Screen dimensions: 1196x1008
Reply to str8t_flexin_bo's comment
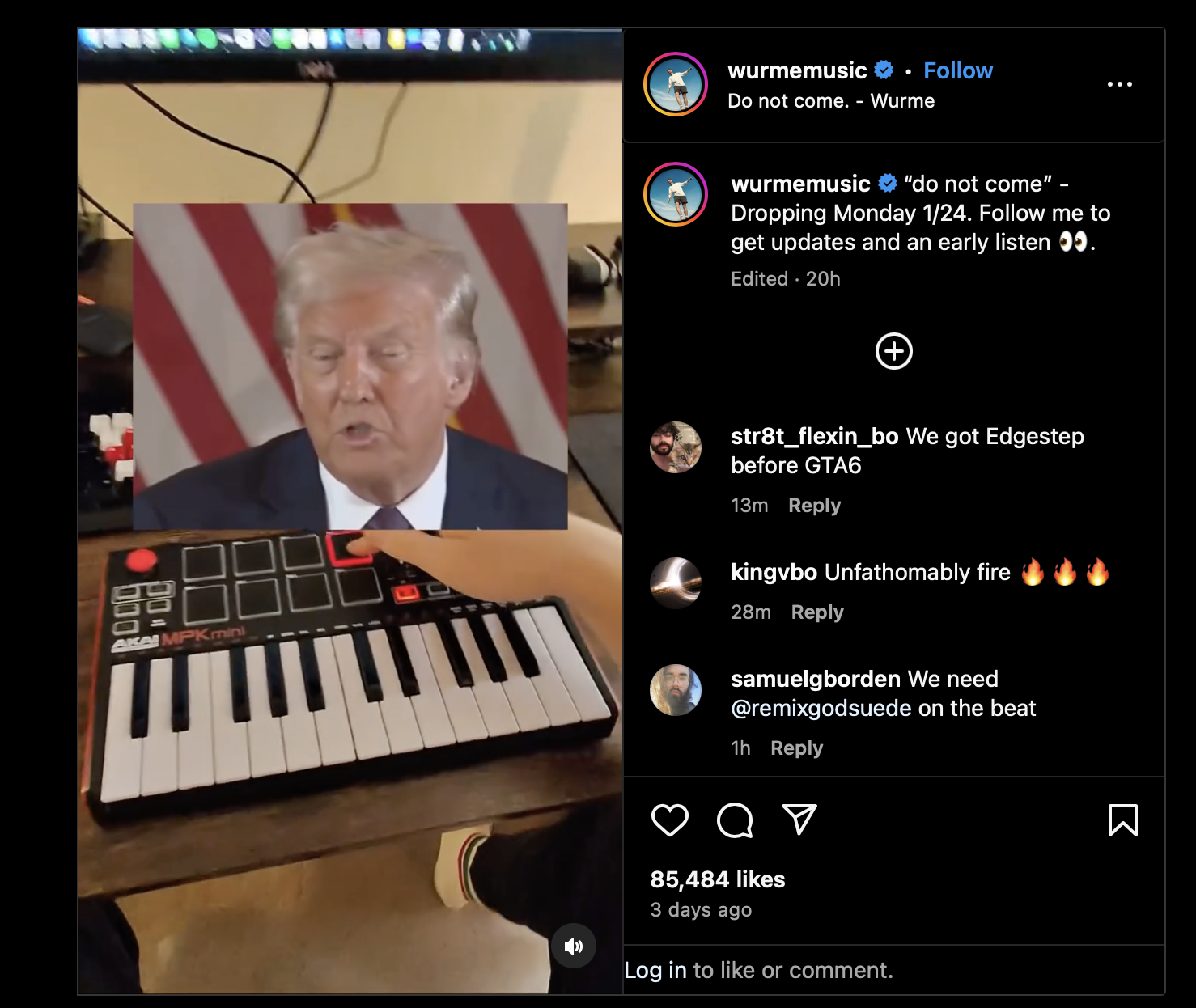pyautogui.click(x=815, y=506)
